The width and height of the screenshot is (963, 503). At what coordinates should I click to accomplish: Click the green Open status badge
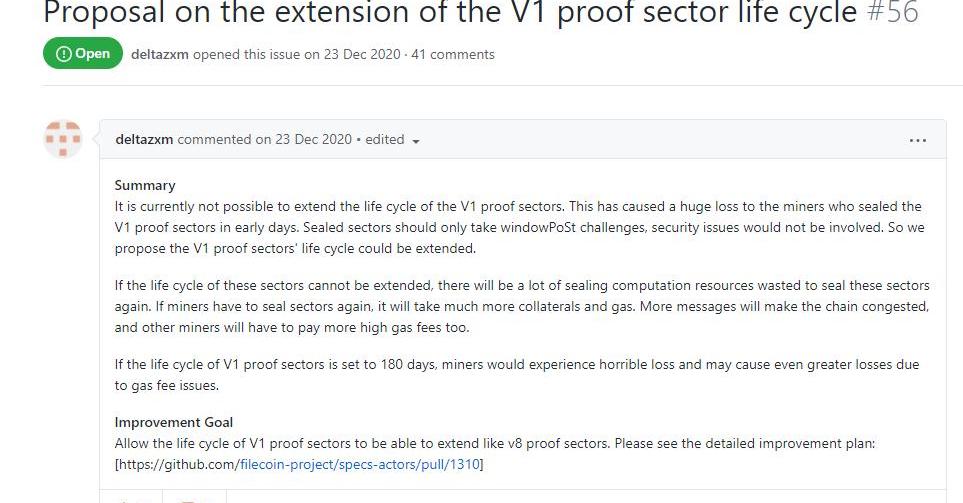click(83, 54)
